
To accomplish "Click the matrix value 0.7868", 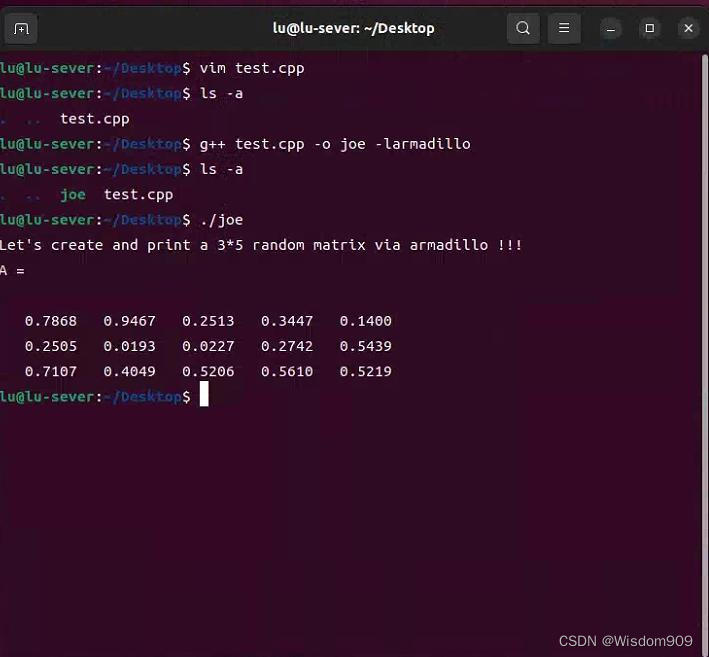I will (51, 321).
